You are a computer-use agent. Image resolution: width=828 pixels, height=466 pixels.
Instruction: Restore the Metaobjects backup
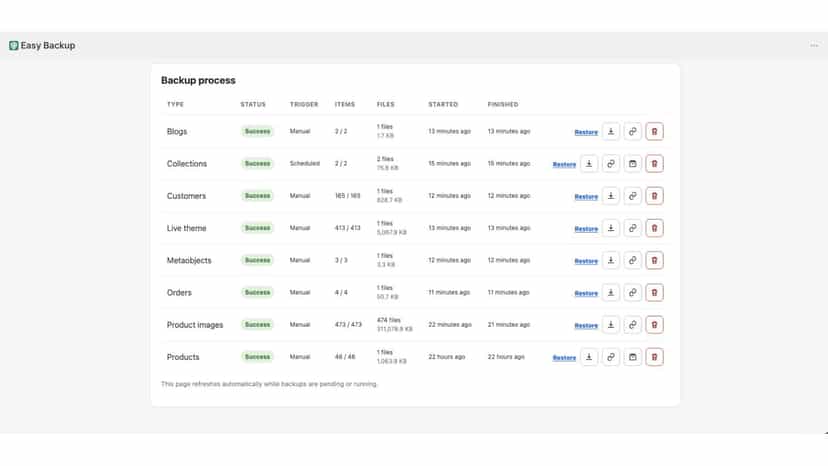[586, 261]
